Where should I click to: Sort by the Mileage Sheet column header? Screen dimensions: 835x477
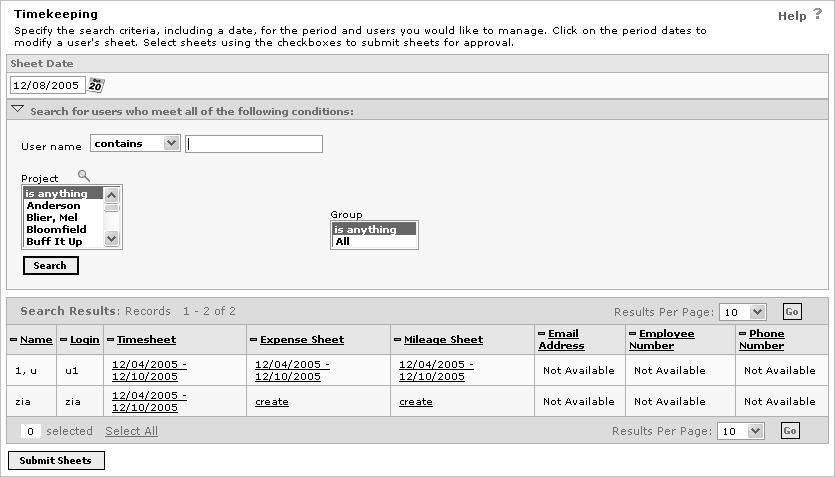click(444, 340)
